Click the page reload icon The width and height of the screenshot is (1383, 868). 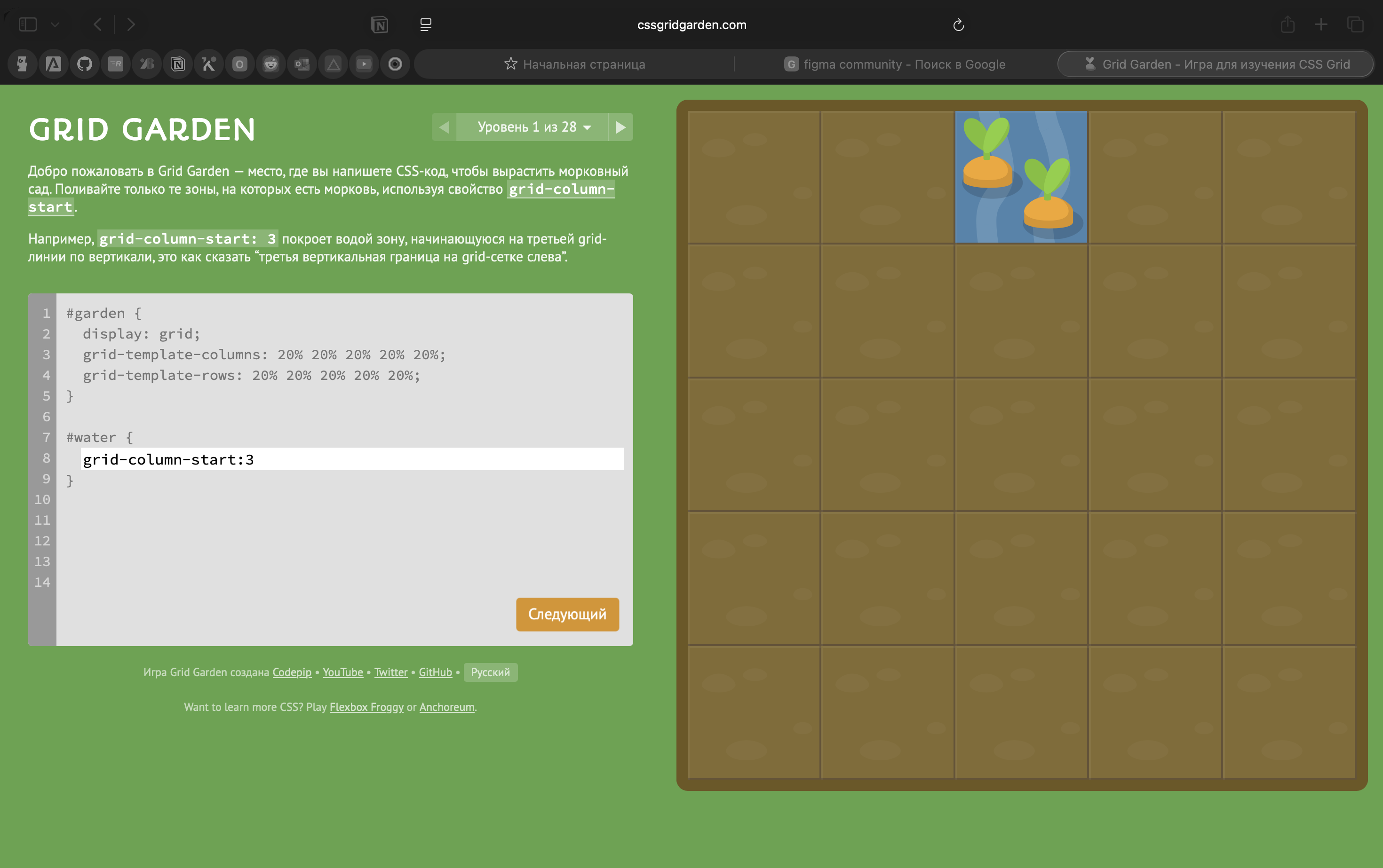coord(958,24)
